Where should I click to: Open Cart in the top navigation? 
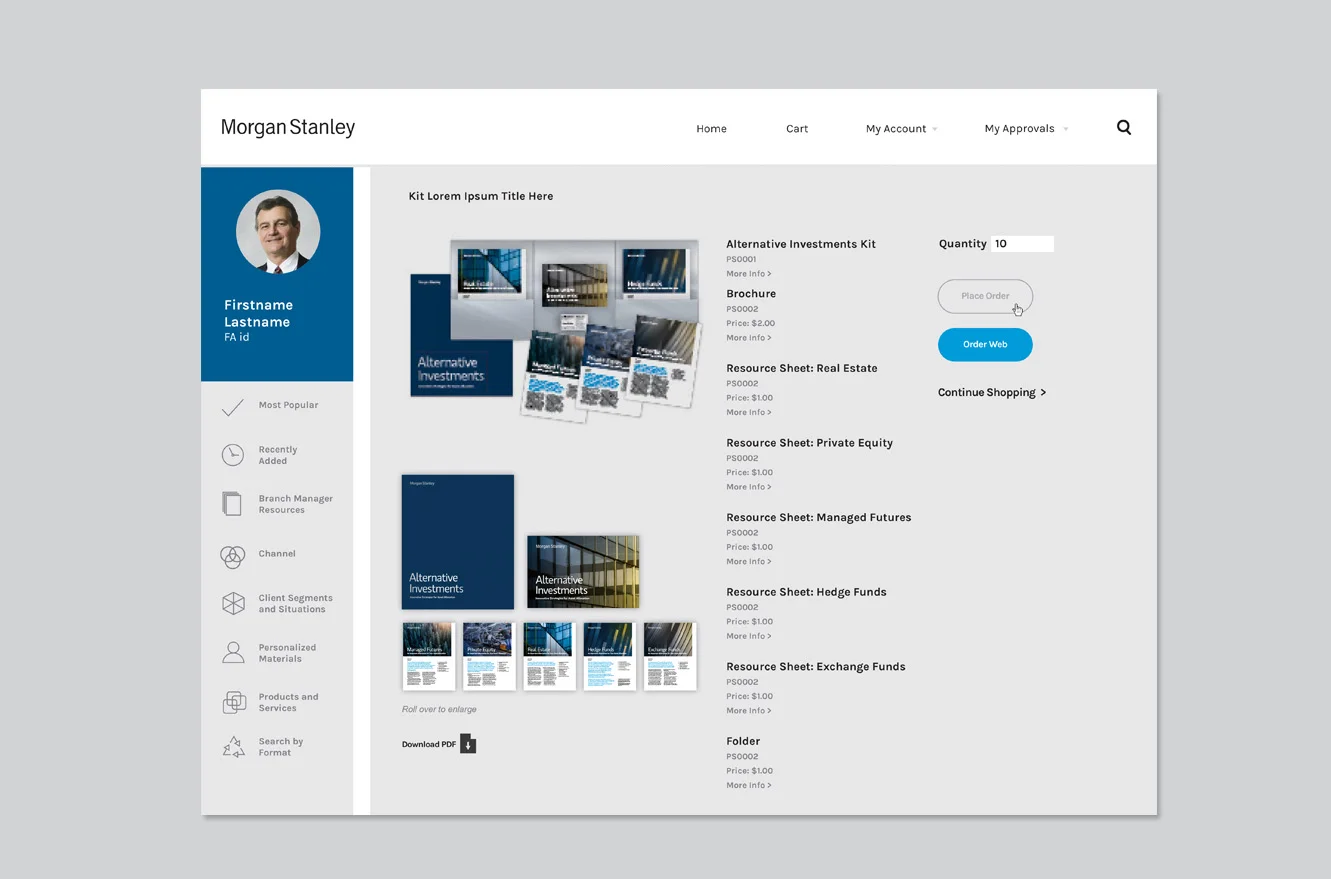pyautogui.click(x=797, y=129)
